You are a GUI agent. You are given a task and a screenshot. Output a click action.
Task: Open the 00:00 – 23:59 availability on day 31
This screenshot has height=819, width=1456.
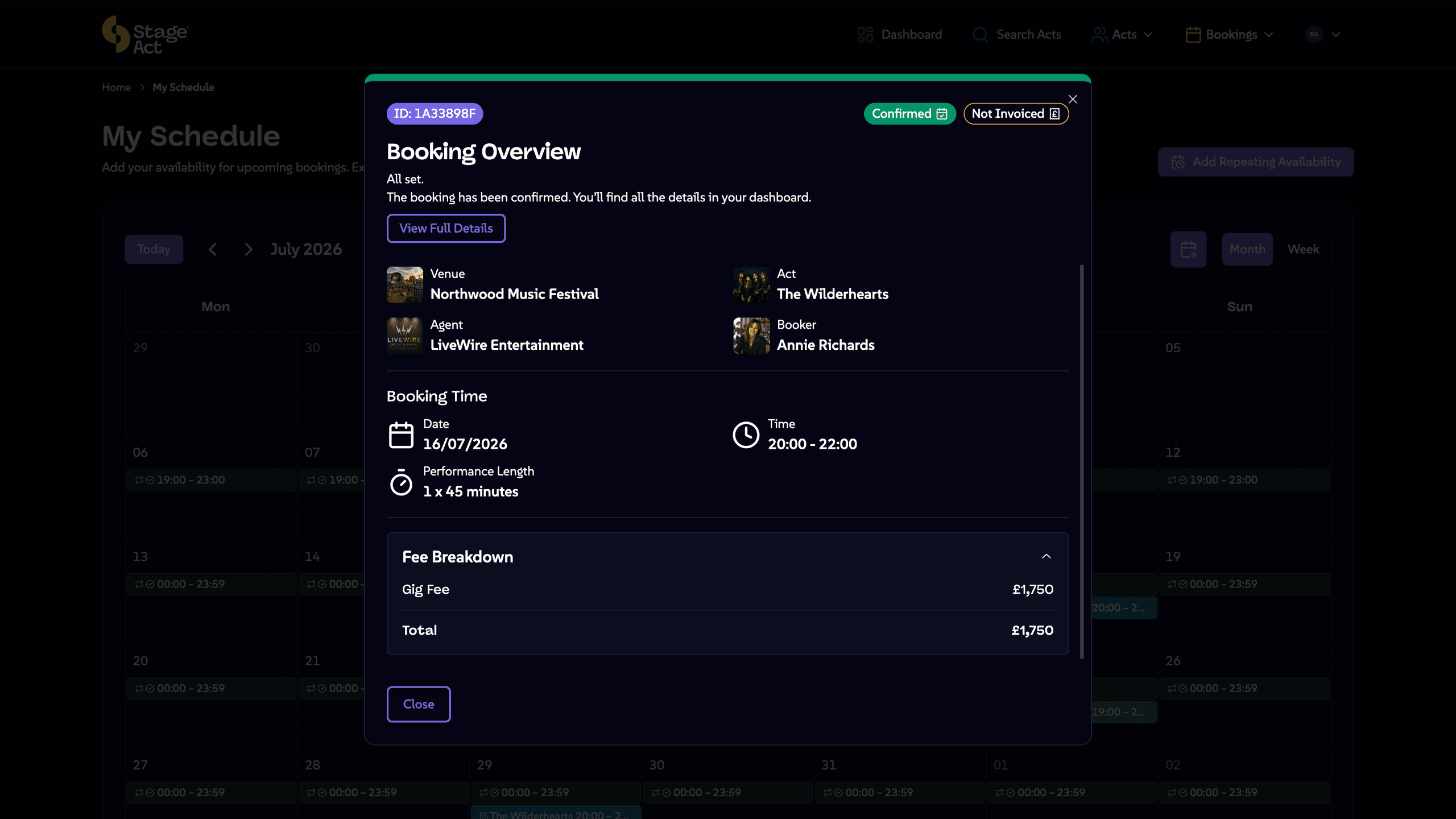coord(899,792)
